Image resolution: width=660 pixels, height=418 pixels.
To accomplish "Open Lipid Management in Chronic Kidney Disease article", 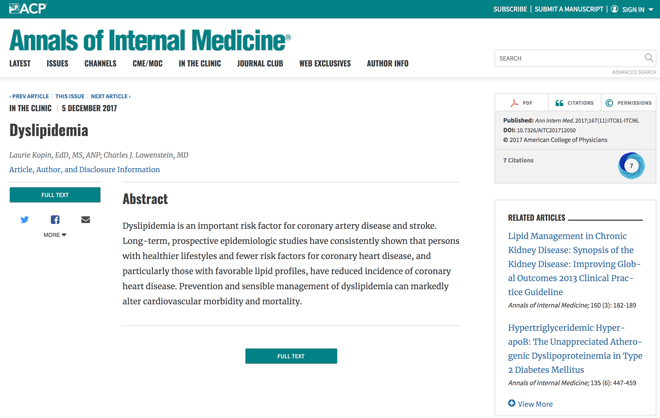I will [x=574, y=264].
